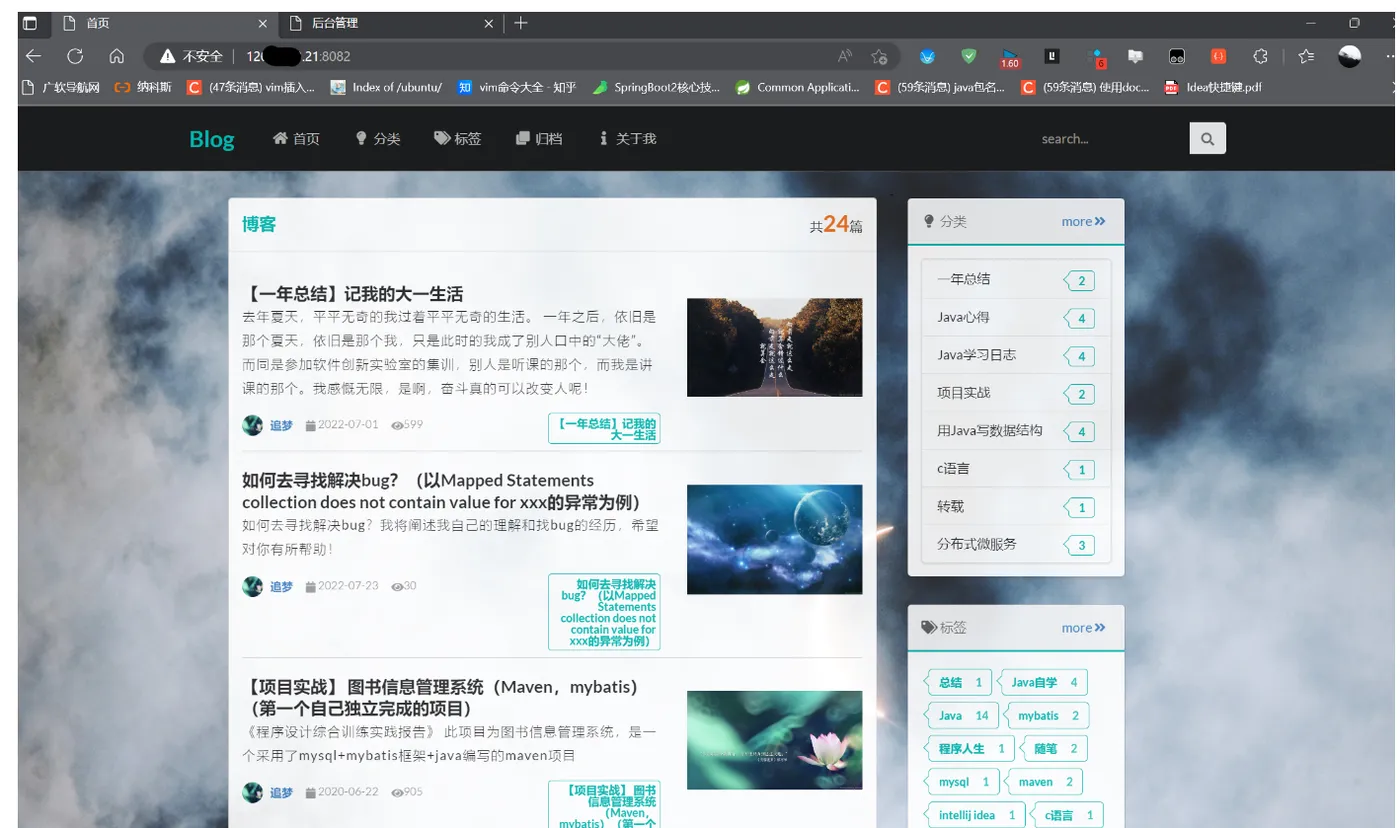
Task: Open the 图书信息管理系统 post title
Action: (440, 698)
